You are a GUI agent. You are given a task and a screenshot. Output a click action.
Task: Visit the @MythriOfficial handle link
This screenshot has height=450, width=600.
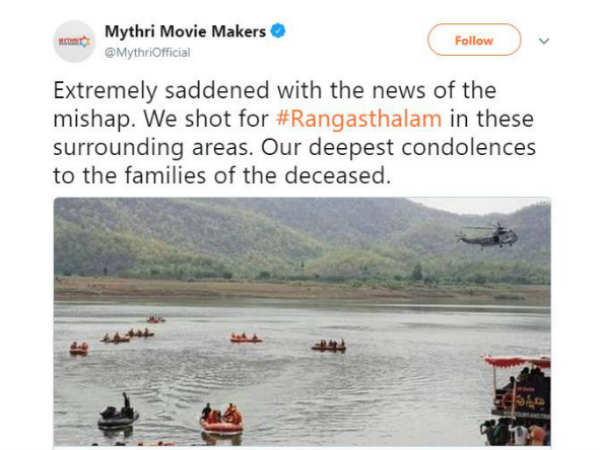(x=147, y=52)
